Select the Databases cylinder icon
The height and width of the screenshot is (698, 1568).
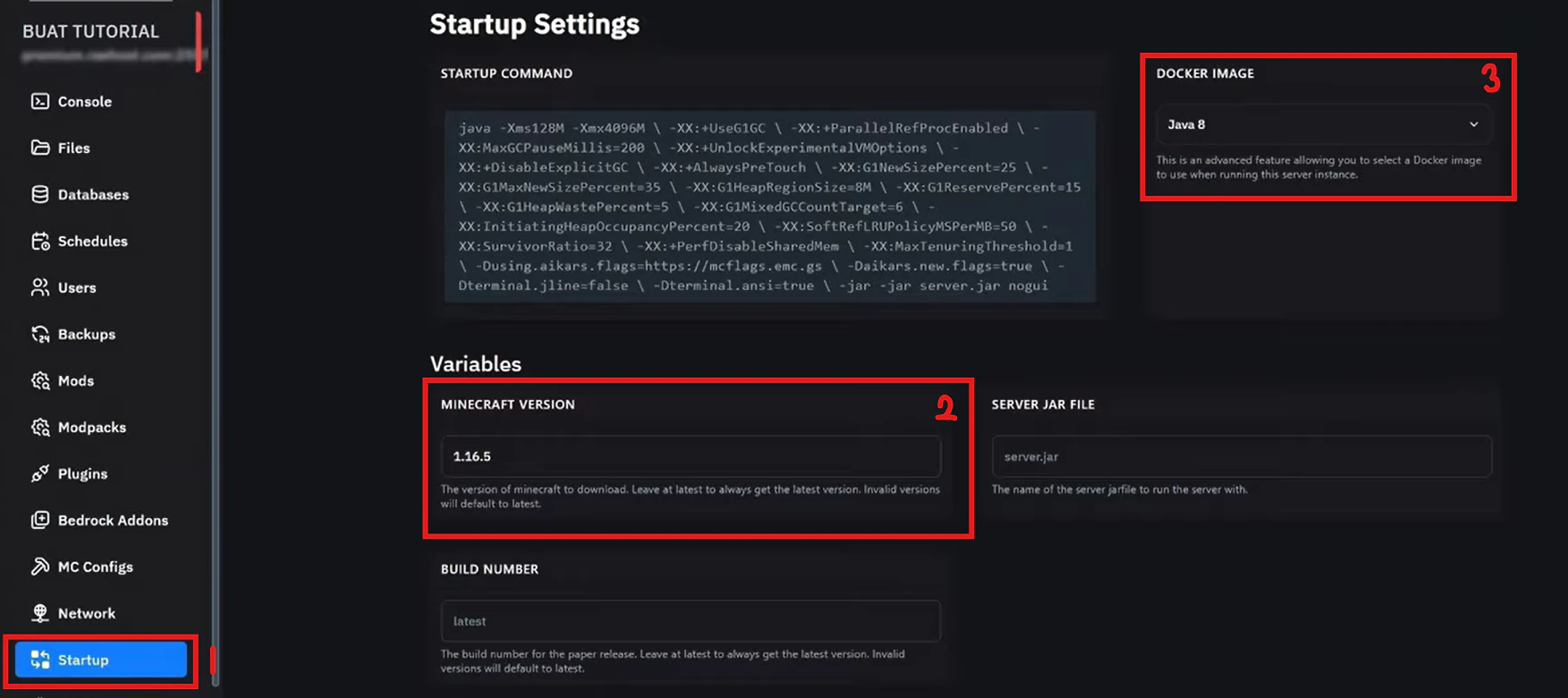click(x=40, y=194)
